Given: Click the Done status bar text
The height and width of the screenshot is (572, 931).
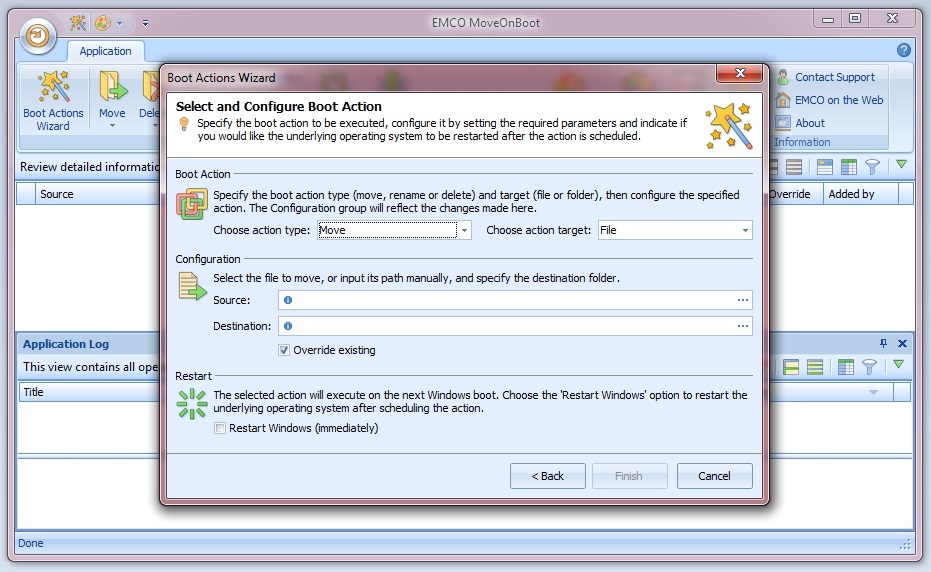Looking at the screenshot, I should [x=31, y=543].
